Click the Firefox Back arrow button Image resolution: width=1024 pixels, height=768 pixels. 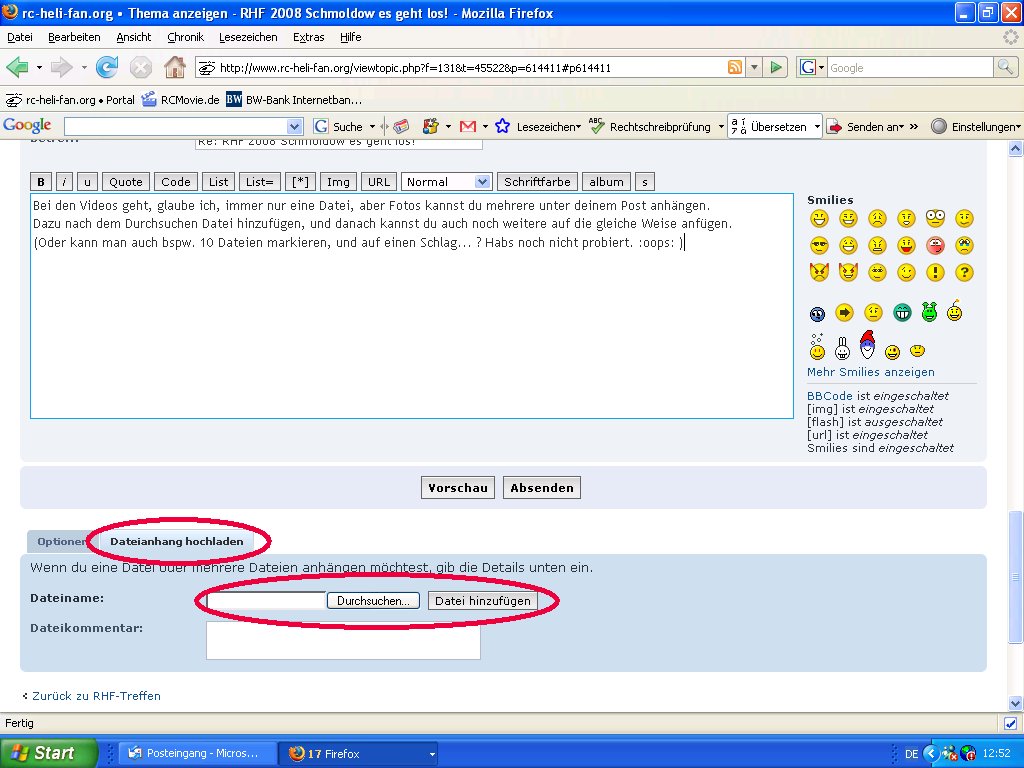point(18,67)
